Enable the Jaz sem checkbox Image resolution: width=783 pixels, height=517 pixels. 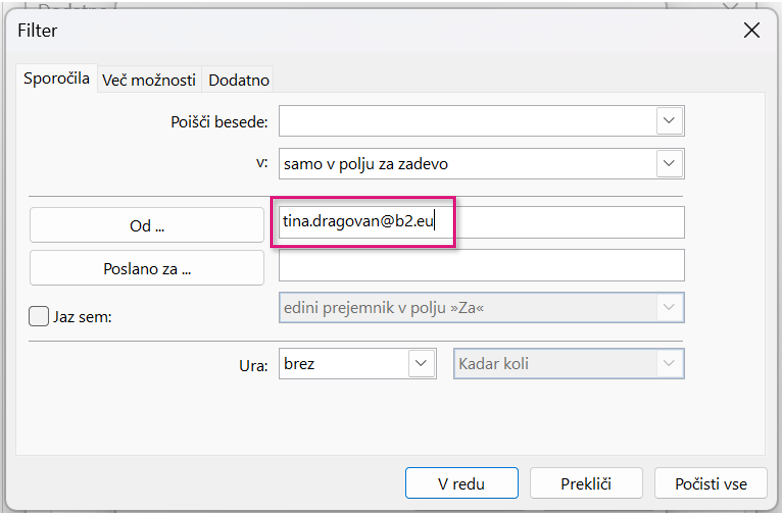point(38,317)
